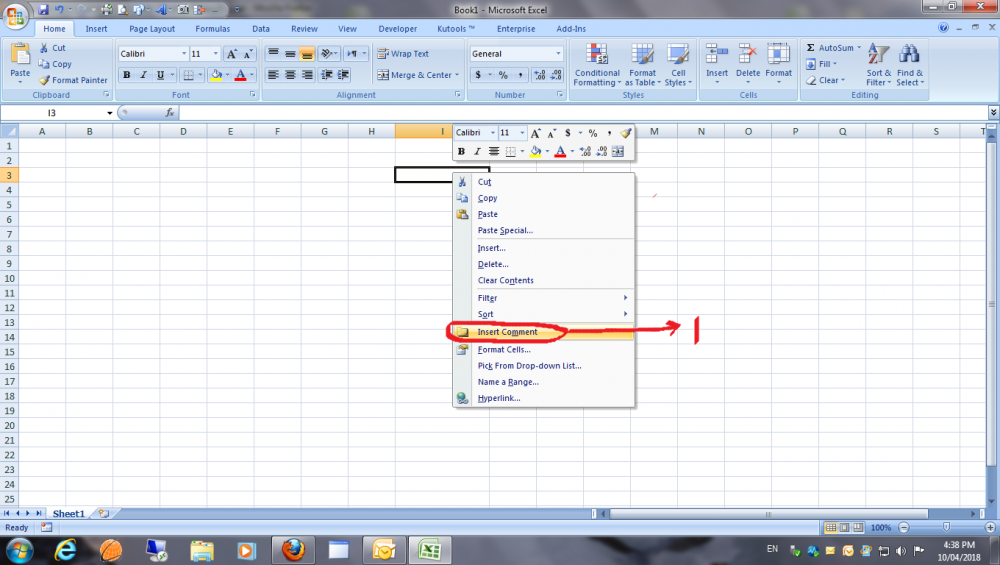1000x565 pixels.
Task: Expand the AutoSum dropdown arrow
Action: (859, 48)
